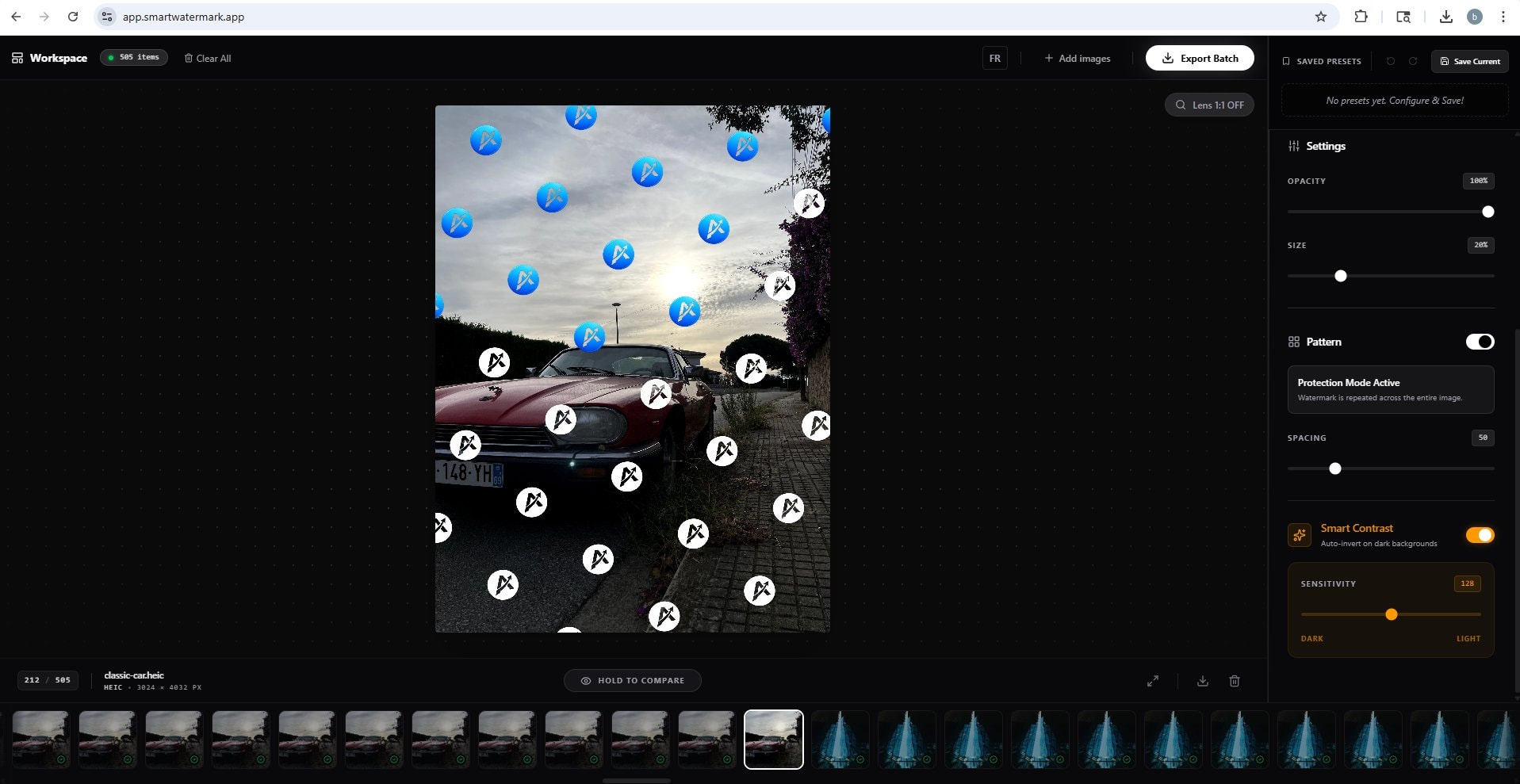Image resolution: width=1520 pixels, height=784 pixels.
Task: Click the Sensitivity value 128
Action: point(1468,583)
